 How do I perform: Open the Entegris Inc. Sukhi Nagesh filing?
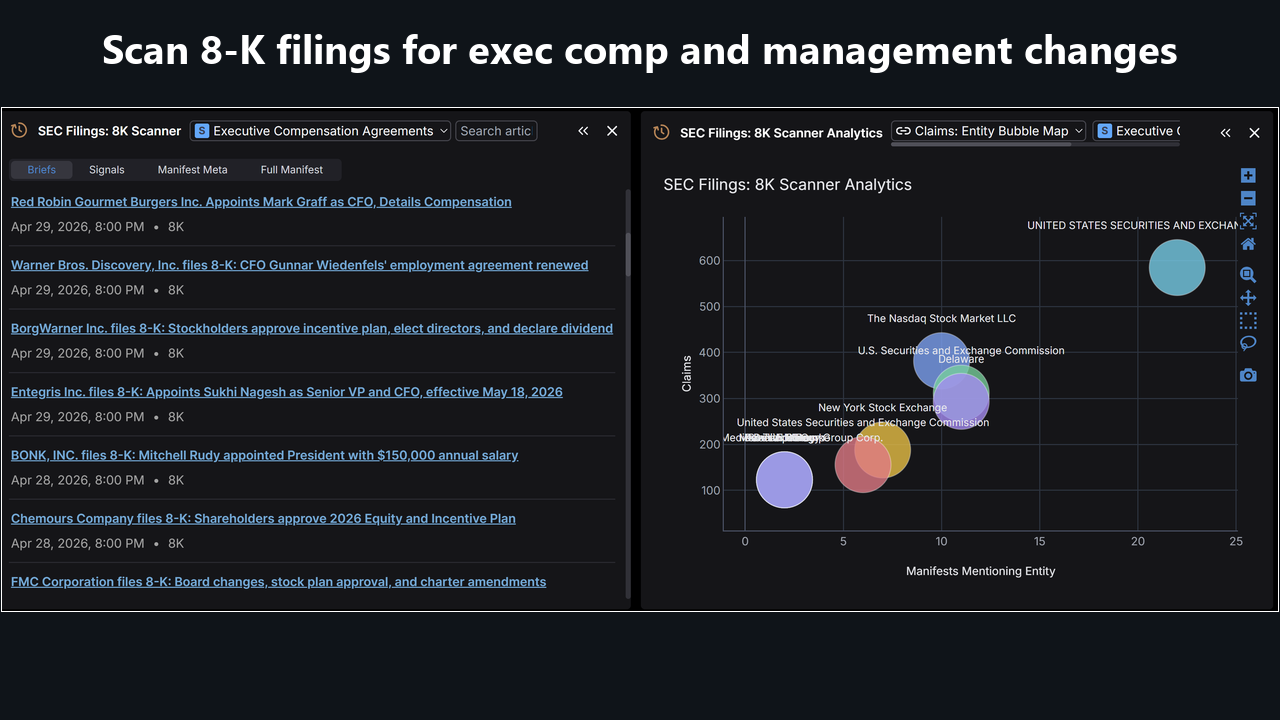tap(287, 392)
